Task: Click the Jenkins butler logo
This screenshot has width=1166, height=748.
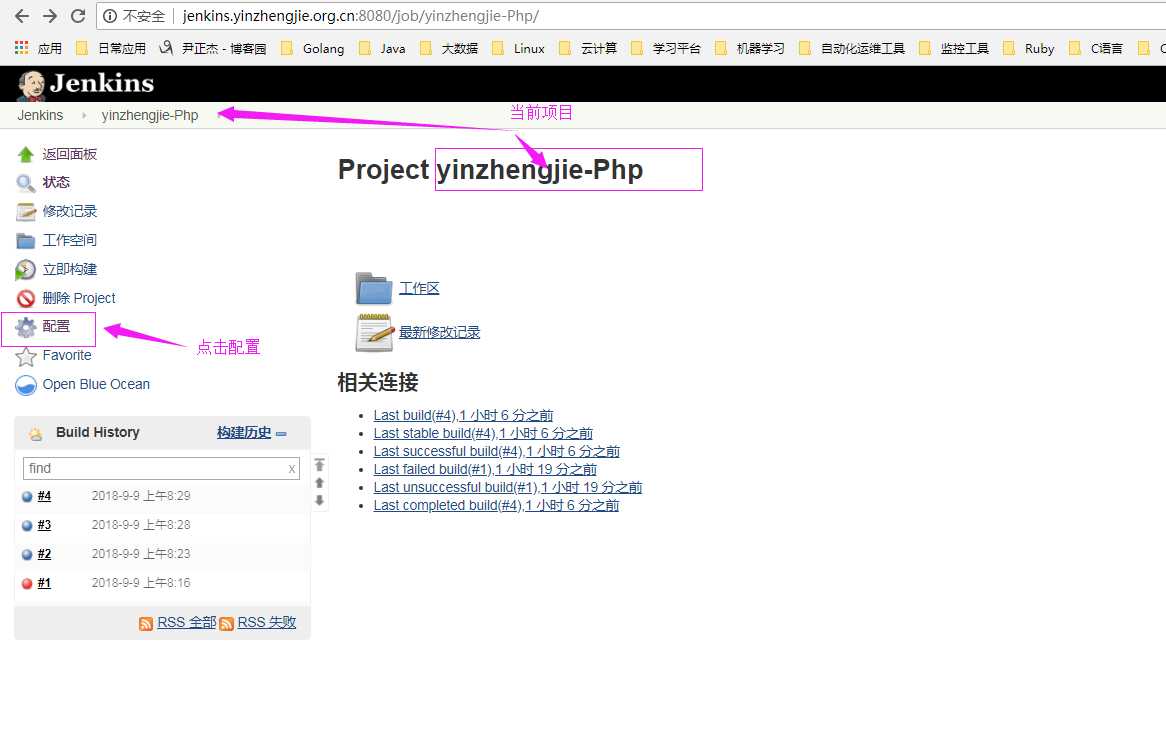Action: click(x=31, y=86)
